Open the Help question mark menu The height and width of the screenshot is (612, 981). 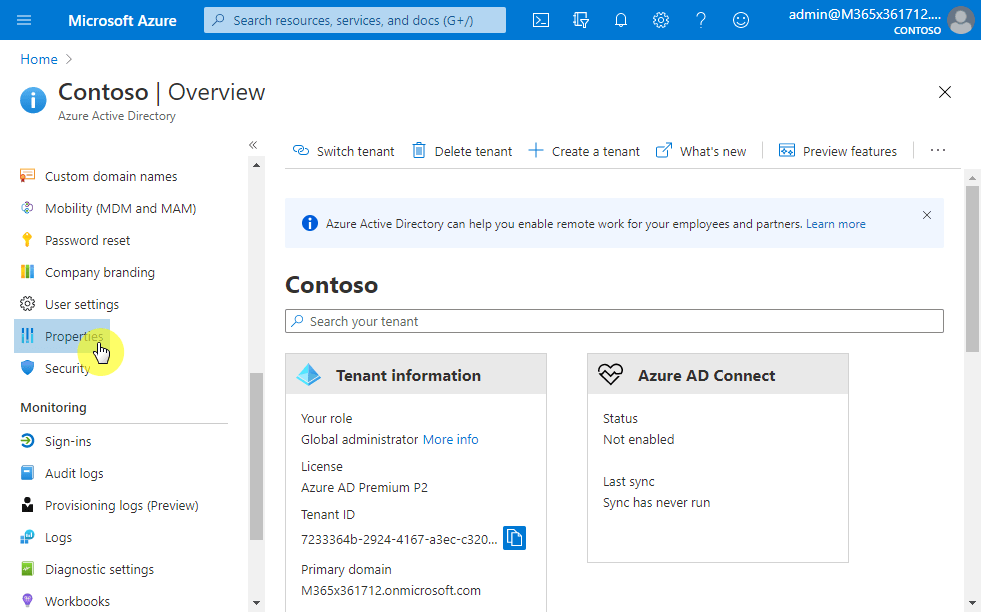[701, 20]
